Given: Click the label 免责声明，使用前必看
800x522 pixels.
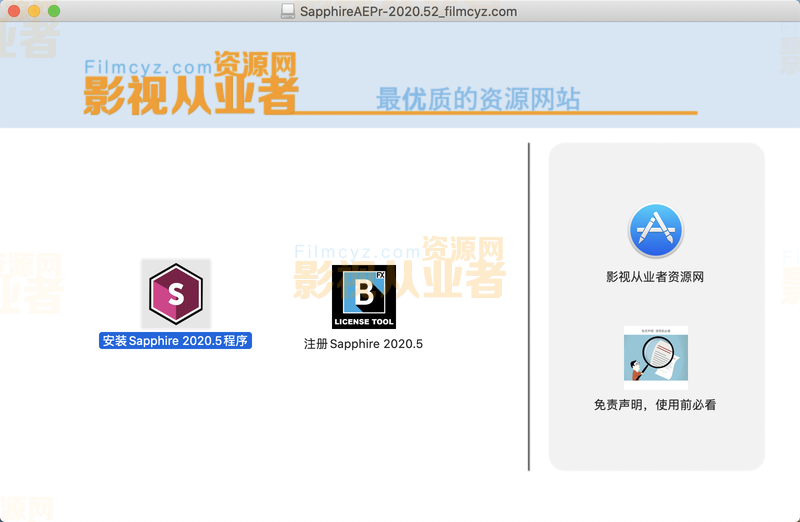Looking at the screenshot, I should (x=655, y=405).
